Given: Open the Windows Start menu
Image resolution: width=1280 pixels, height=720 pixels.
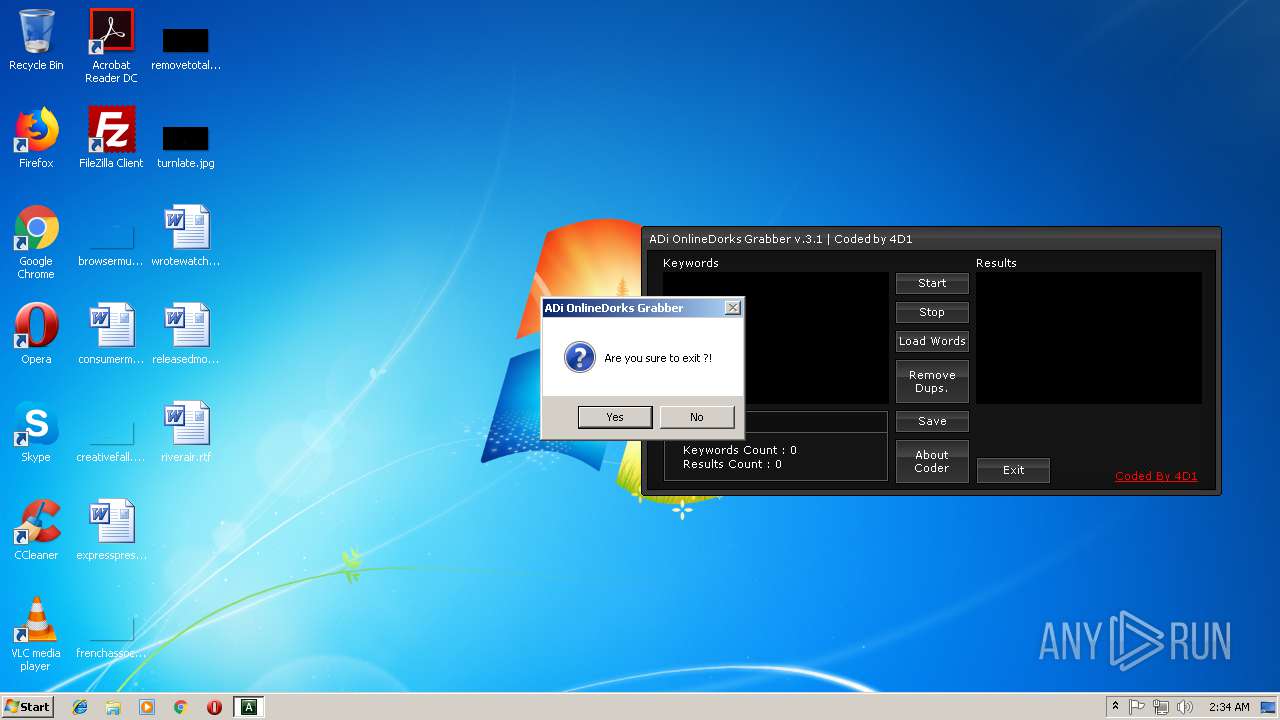Looking at the screenshot, I should tap(27, 706).
